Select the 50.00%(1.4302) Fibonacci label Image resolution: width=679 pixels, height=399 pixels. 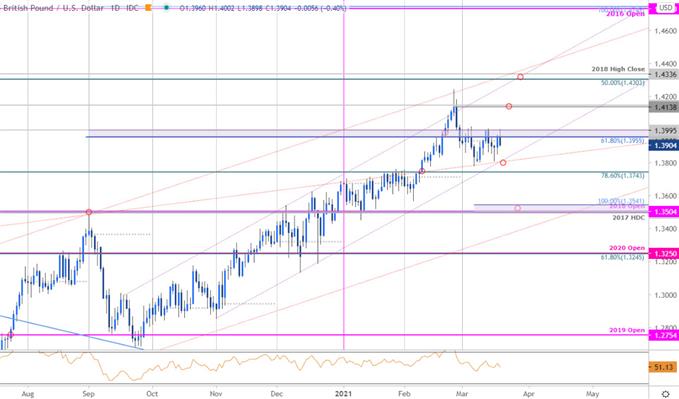click(x=622, y=83)
